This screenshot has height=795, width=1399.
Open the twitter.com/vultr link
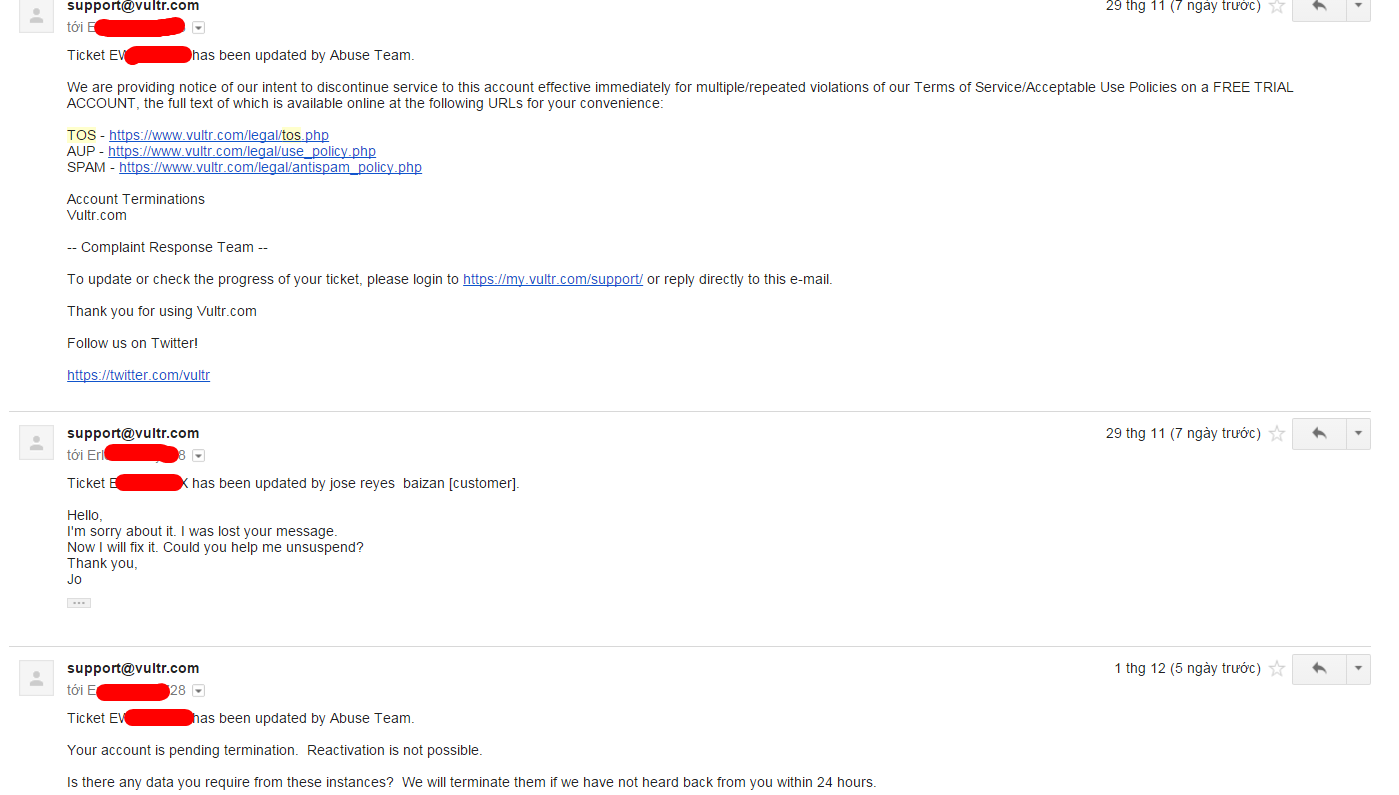[138, 376]
